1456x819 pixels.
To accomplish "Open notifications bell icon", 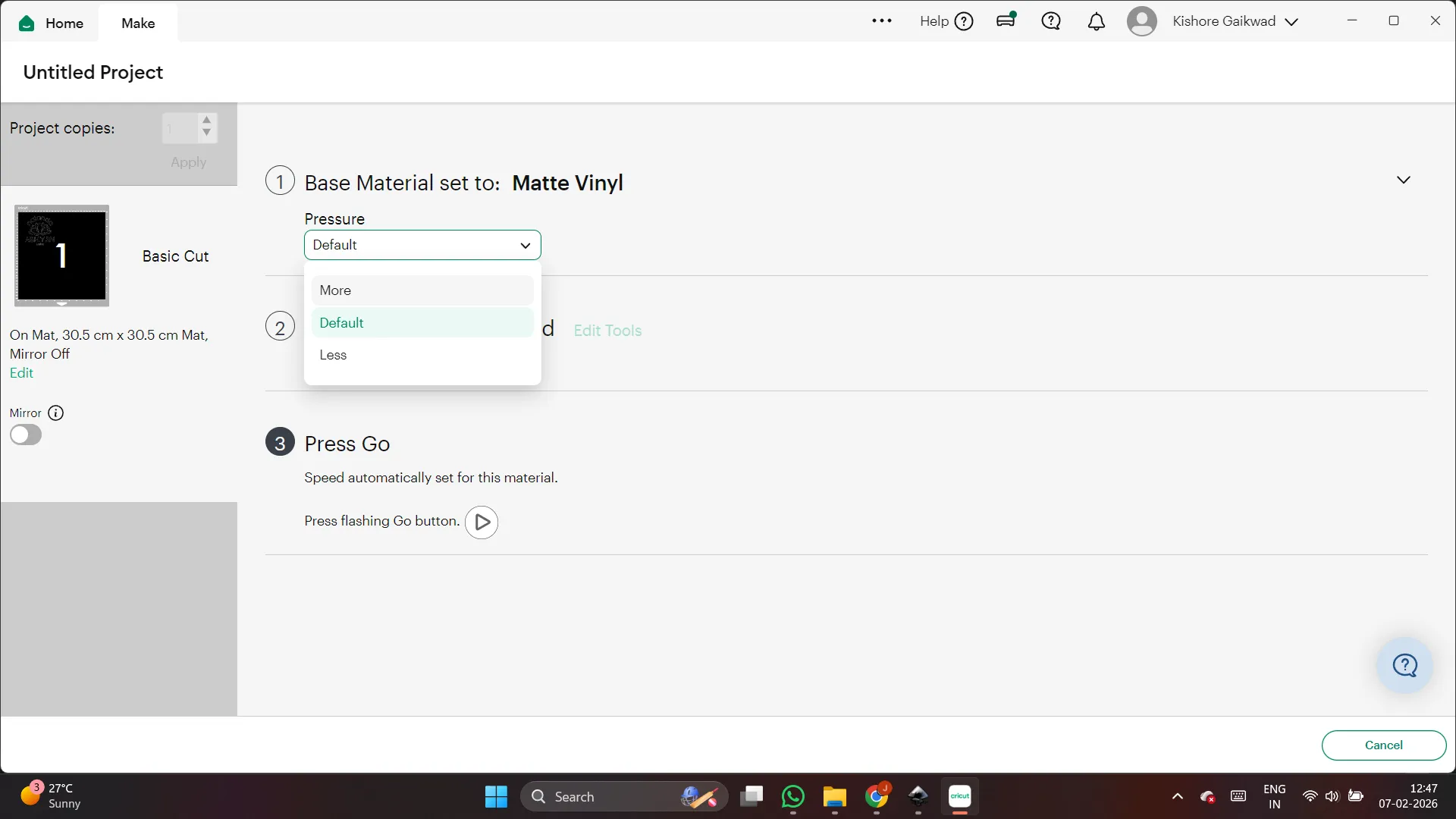I will [1096, 21].
